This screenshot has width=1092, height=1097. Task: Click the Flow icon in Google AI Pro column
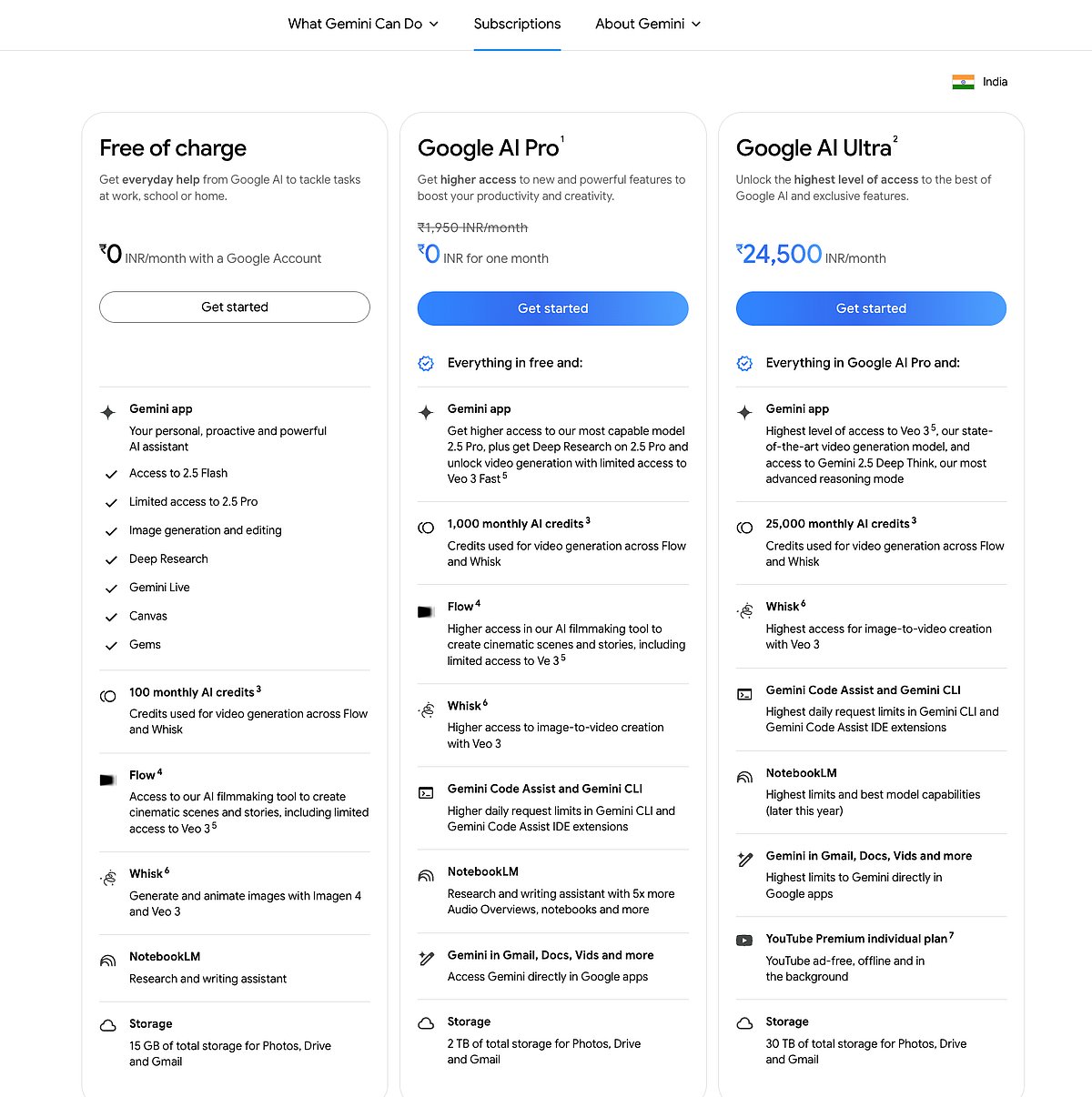click(426, 612)
